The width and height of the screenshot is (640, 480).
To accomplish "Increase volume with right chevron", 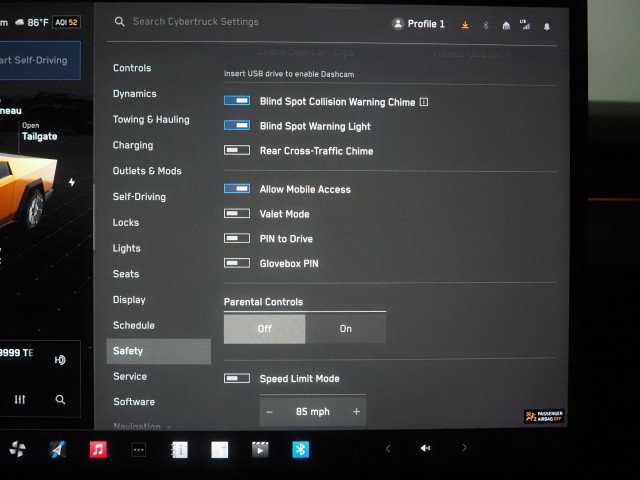I will 464,448.
